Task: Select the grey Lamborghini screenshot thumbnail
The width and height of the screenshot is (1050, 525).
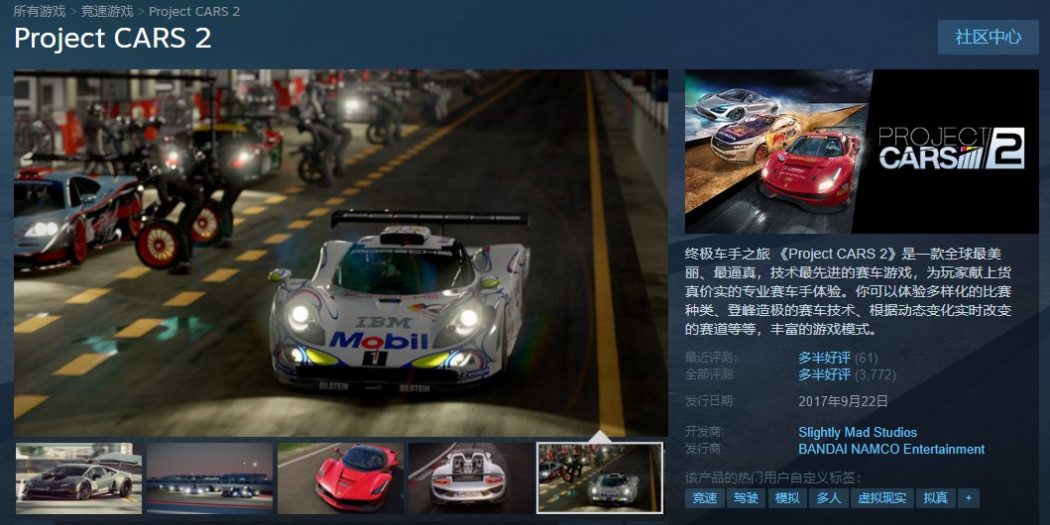Action: point(78,478)
